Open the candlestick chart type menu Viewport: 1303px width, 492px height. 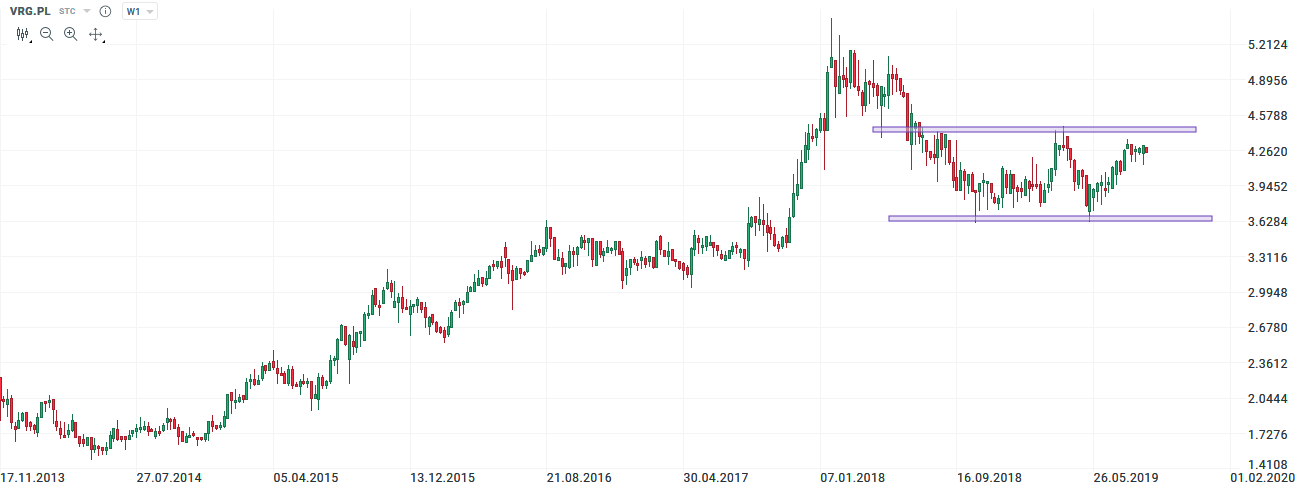23,34
